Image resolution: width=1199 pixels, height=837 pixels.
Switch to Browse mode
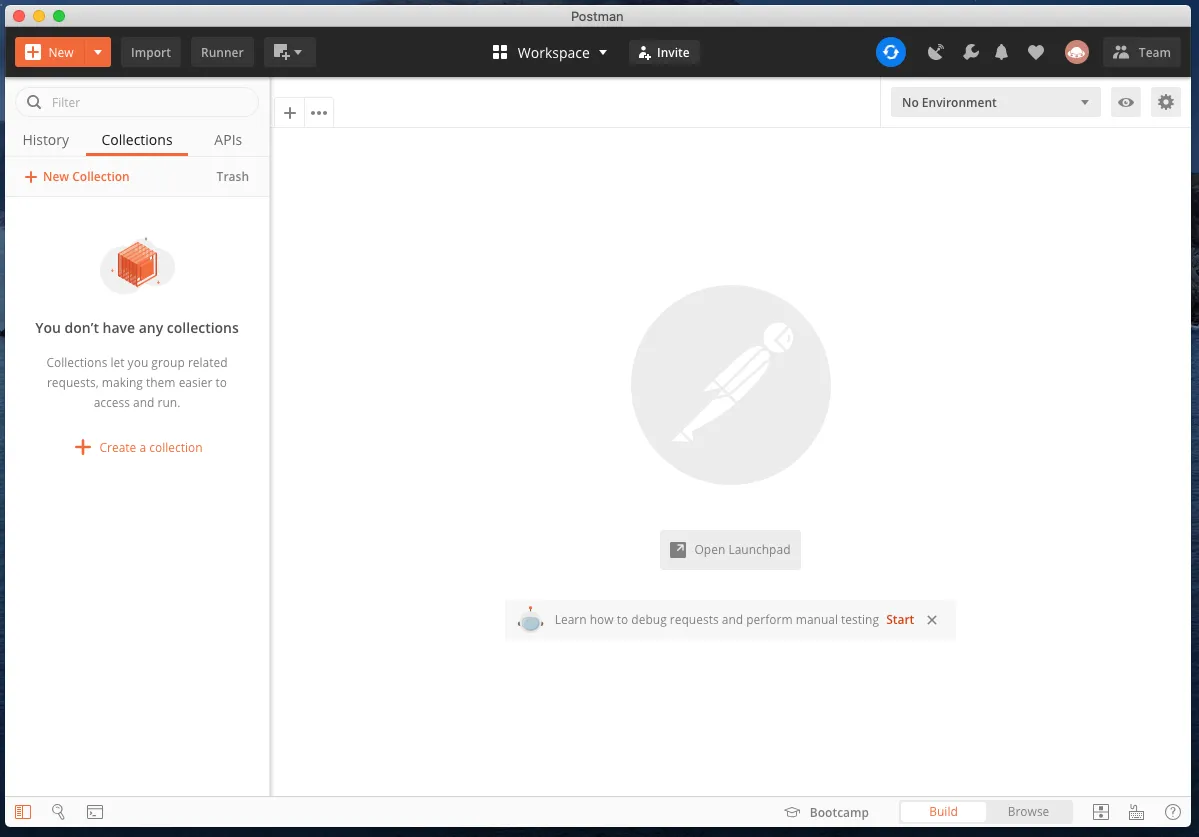1028,812
